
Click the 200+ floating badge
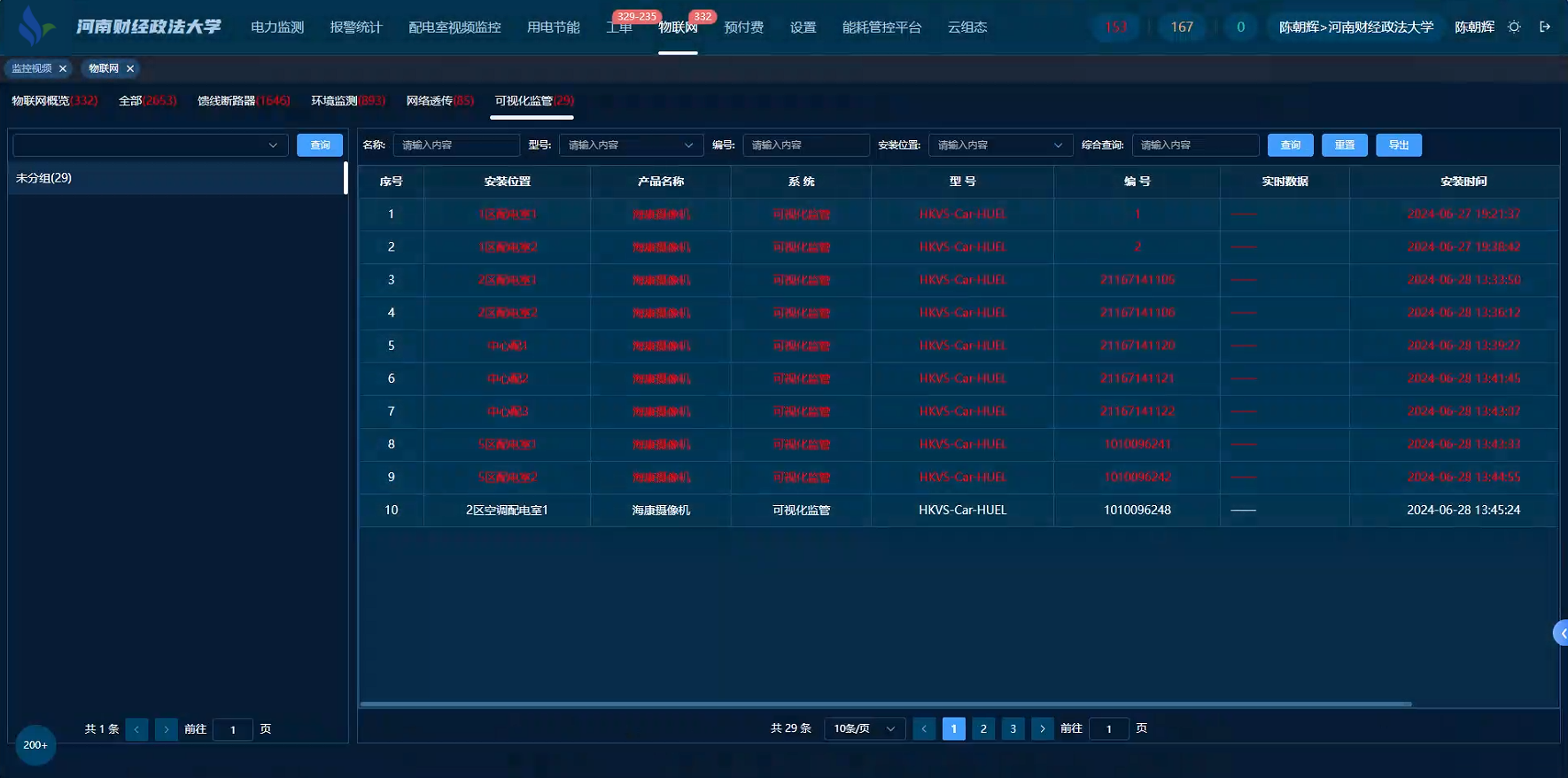pos(35,745)
